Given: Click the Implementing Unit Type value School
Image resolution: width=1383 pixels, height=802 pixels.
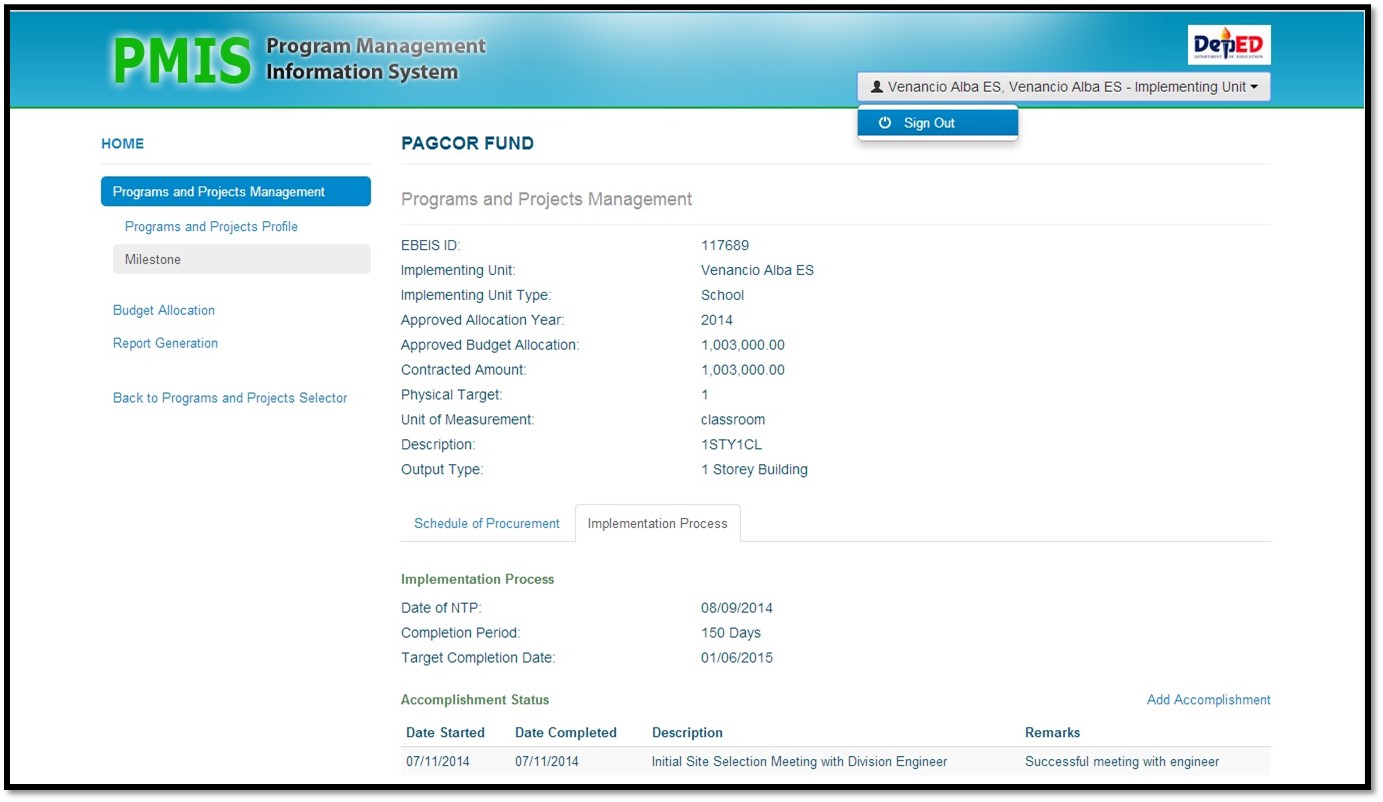Looking at the screenshot, I should (723, 296).
